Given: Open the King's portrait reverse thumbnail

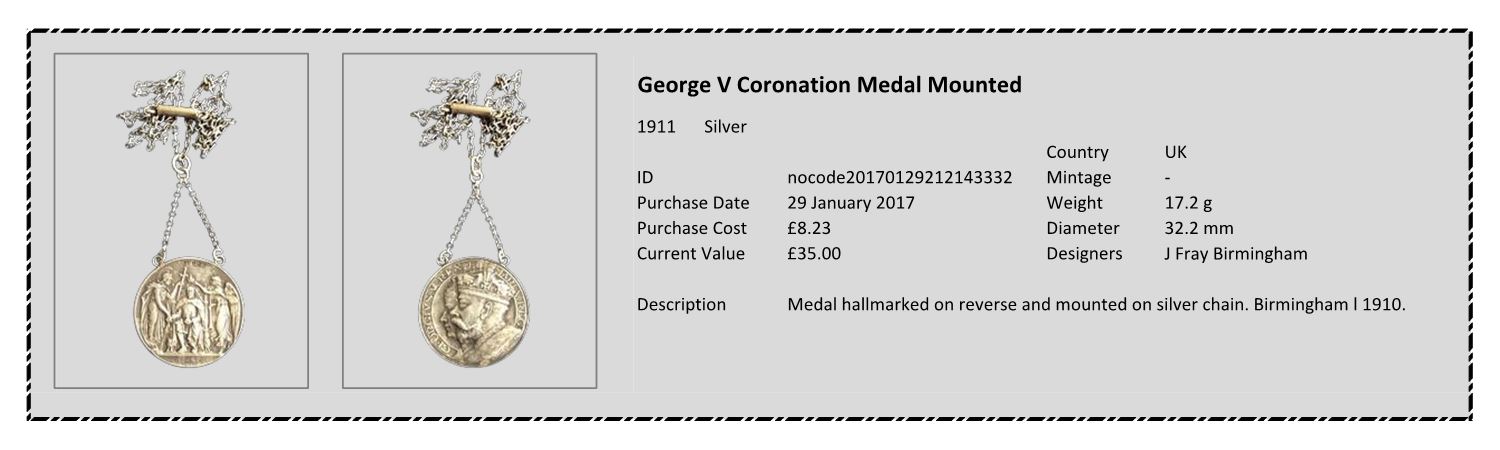Looking at the screenshot, I should pyautogui.click(x=470, y=220).
